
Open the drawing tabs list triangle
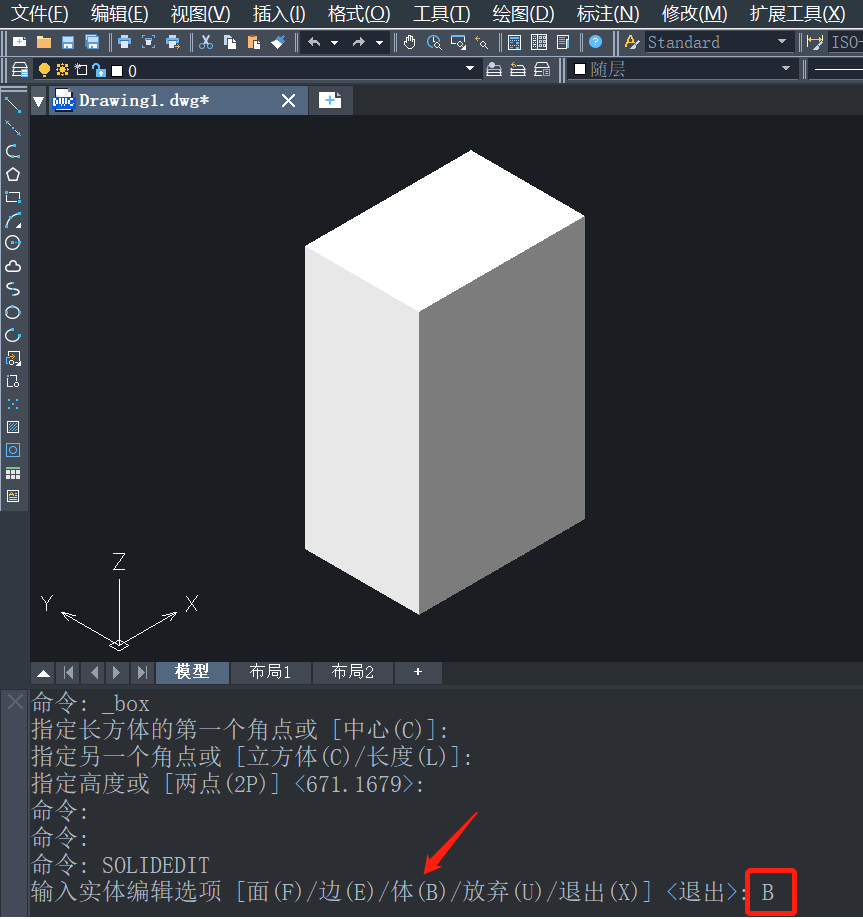[x=39, y=101]
